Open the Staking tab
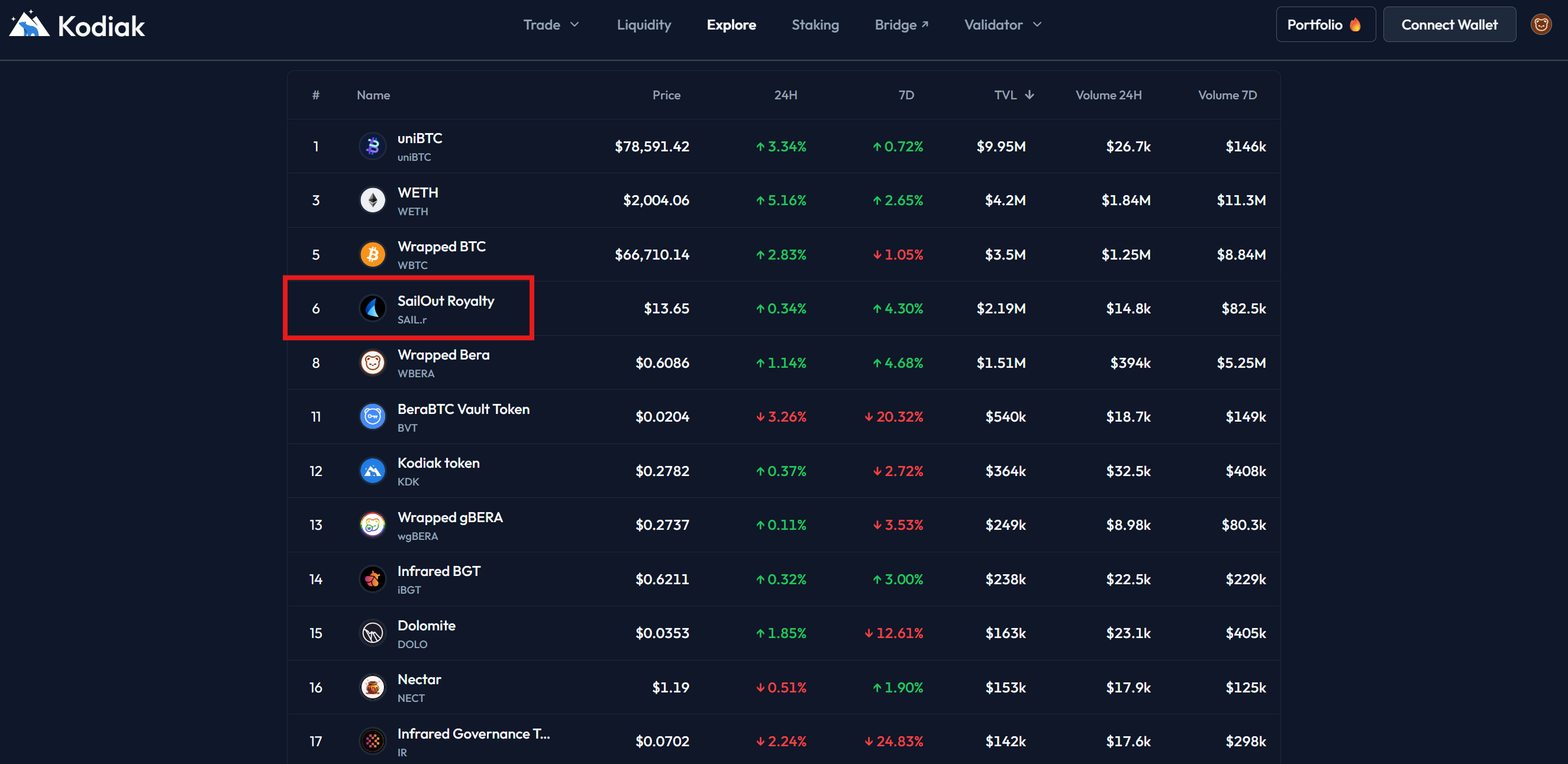1568x764 pixels. pos(814,25)
